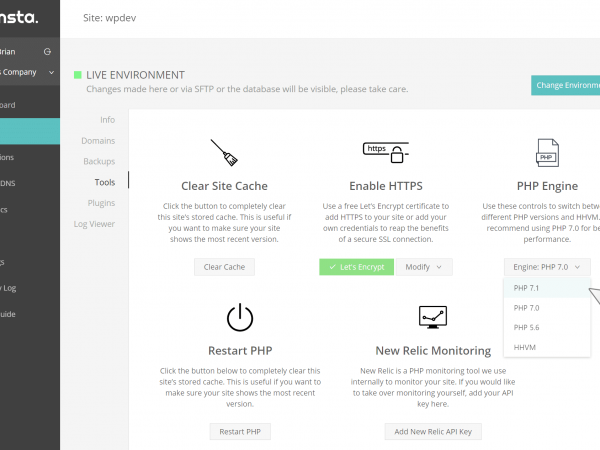
Task: Click Add New Relic API Key
Action: click(x=433, y=432)
